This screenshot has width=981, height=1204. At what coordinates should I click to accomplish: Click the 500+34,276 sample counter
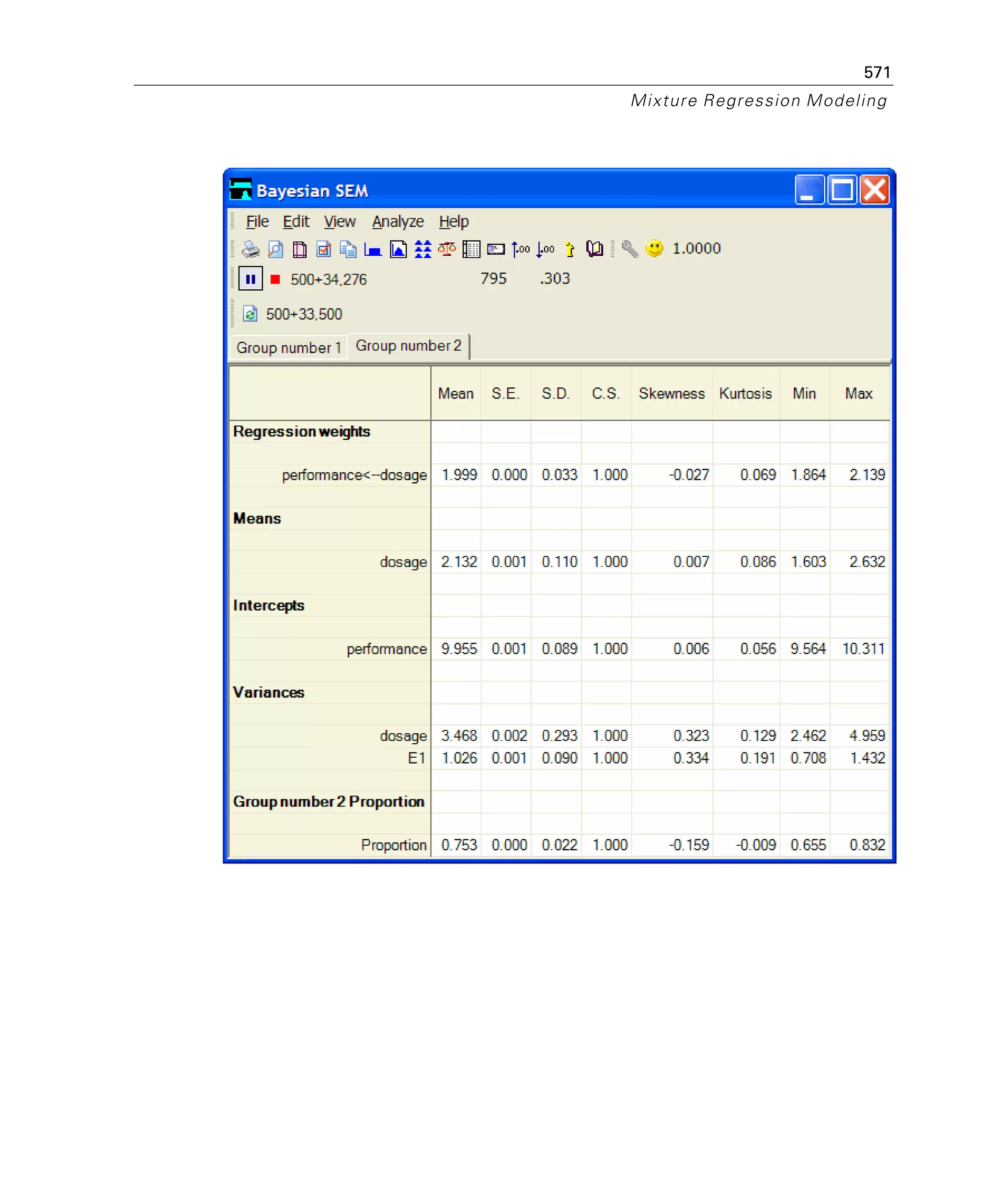click(328, 280)
